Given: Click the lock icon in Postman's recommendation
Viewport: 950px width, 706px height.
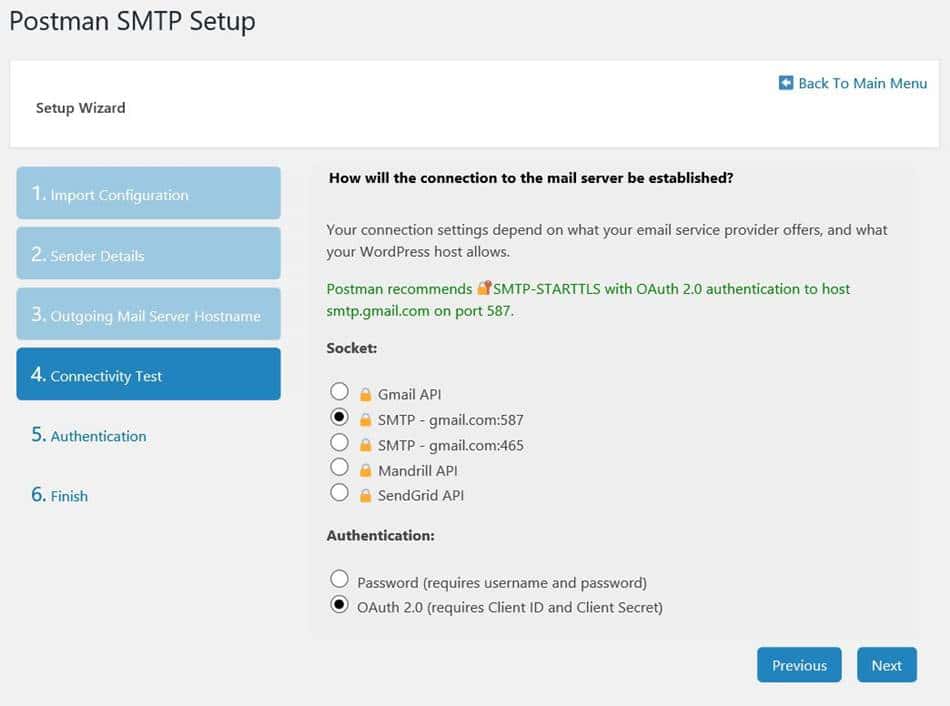Looking at the screenshot, I should (484, 288).
